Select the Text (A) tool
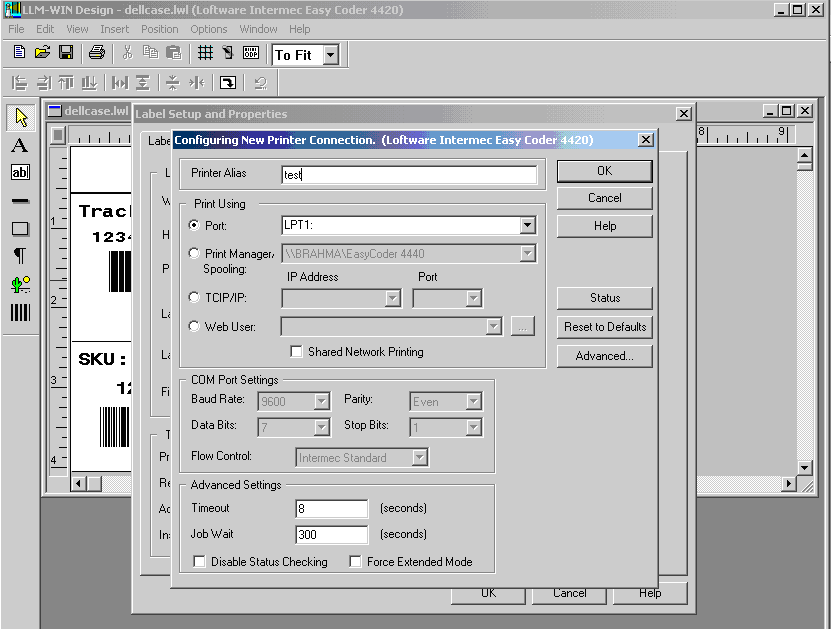Viewport: 831px width, 629px height. pos(20,146)
